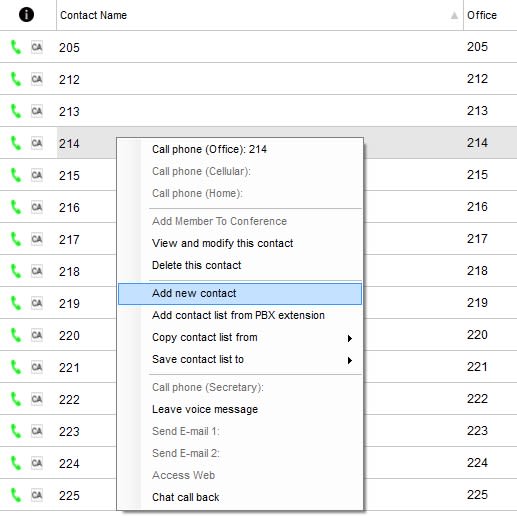Screen dimensions: 517x516
Task: Click green phone icon for contact 221
Action: (16, 367)
